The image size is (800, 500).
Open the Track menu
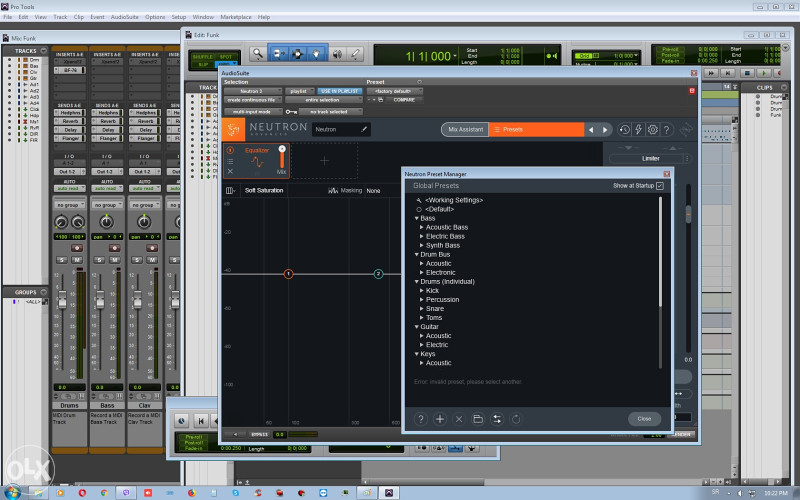tap(60, 17)
